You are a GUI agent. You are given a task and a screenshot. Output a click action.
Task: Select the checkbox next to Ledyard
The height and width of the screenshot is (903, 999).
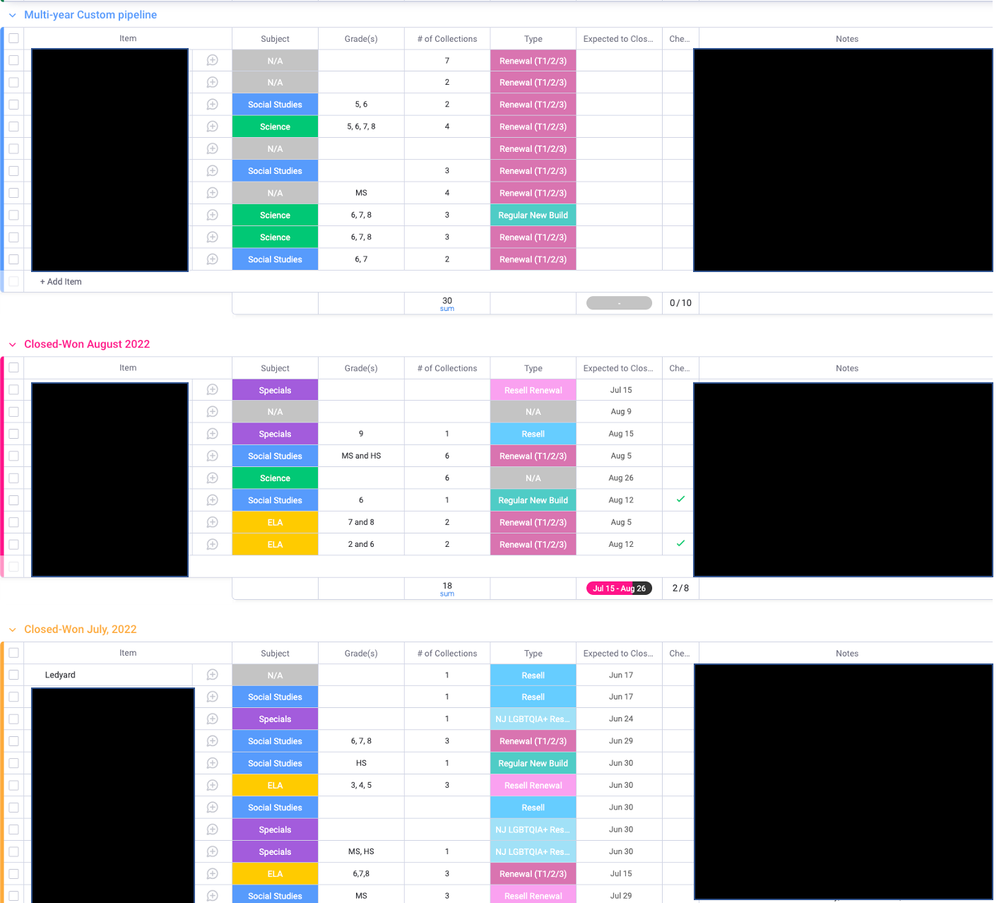pos(14,675)
